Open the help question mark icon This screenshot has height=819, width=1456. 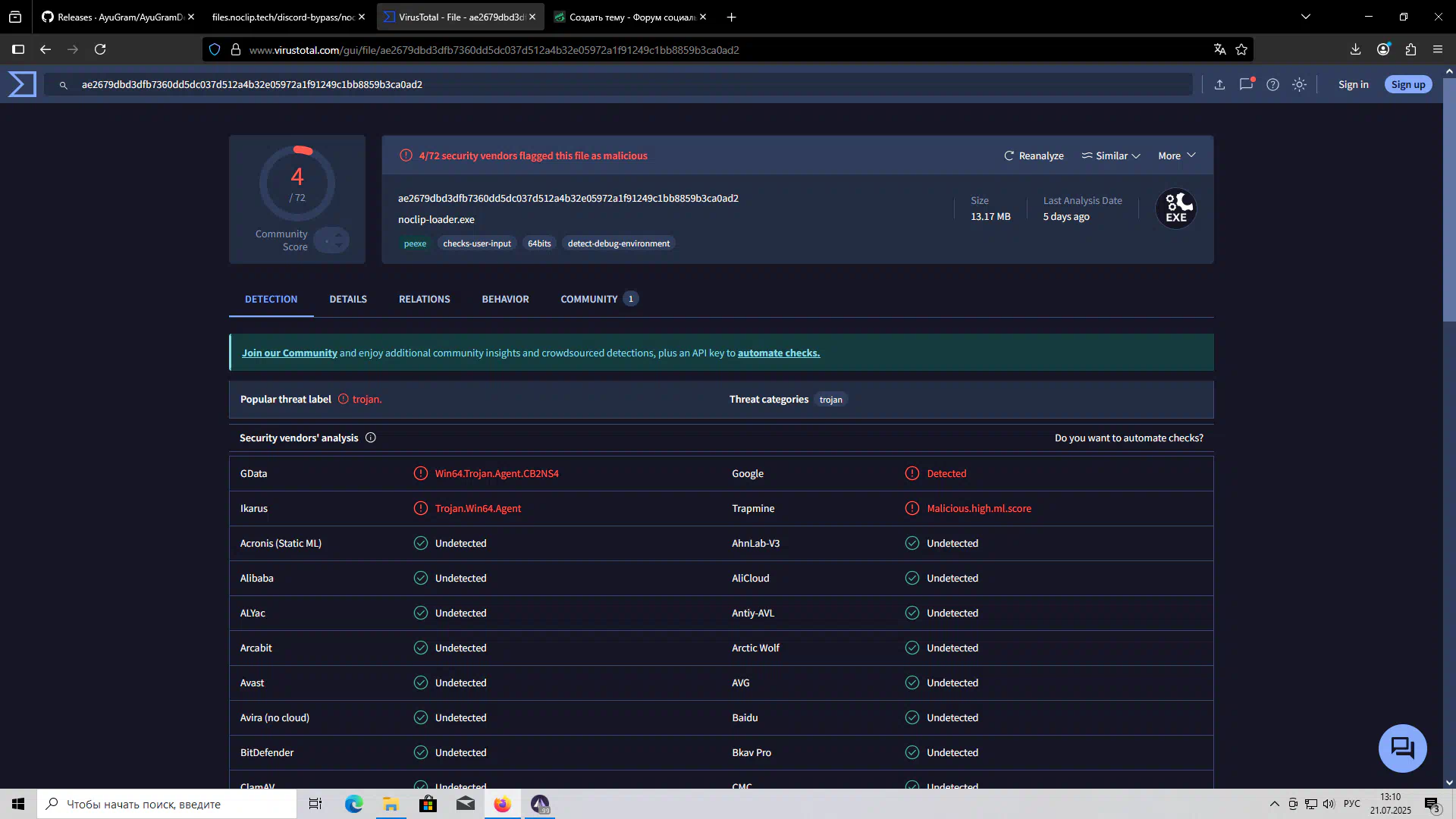click(x=1272, y=85)
